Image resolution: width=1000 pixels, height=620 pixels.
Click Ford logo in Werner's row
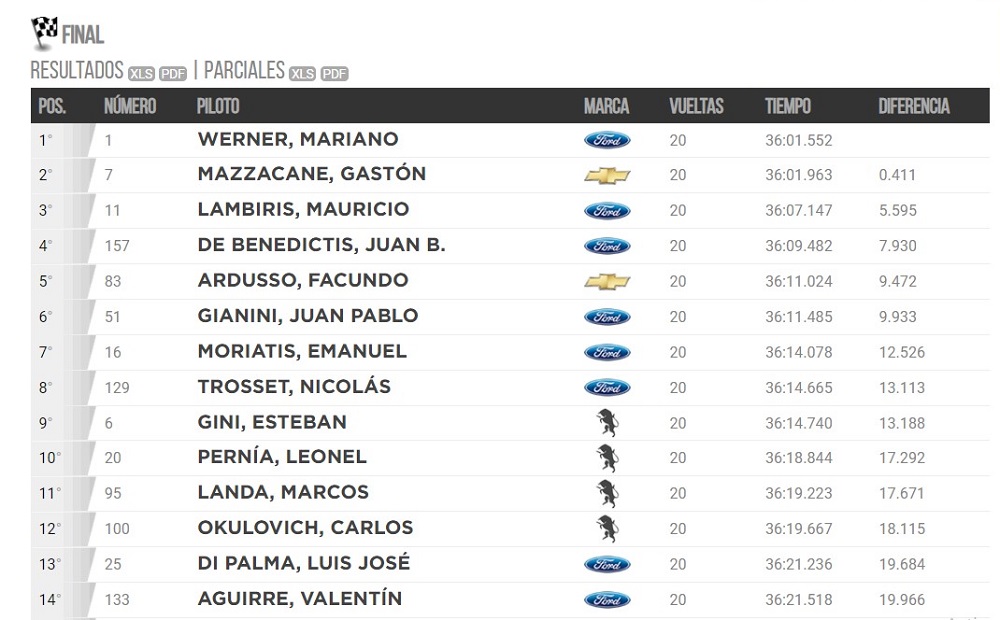[x=607, y=140]
